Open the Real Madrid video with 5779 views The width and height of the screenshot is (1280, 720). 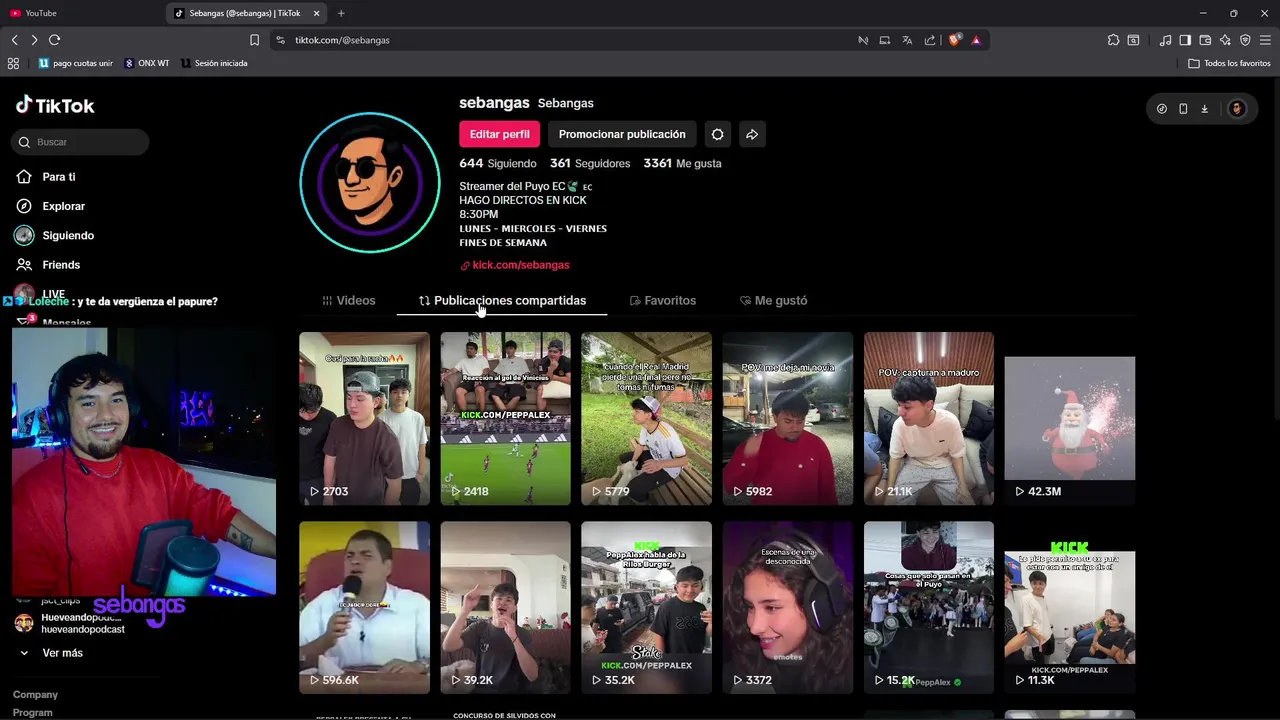click(x=646, y=418)
